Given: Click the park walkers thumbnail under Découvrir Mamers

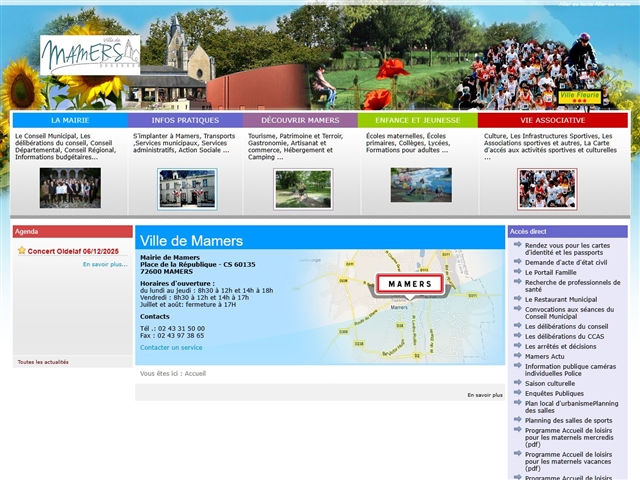Looking at the screenshot, I should 303,189.
